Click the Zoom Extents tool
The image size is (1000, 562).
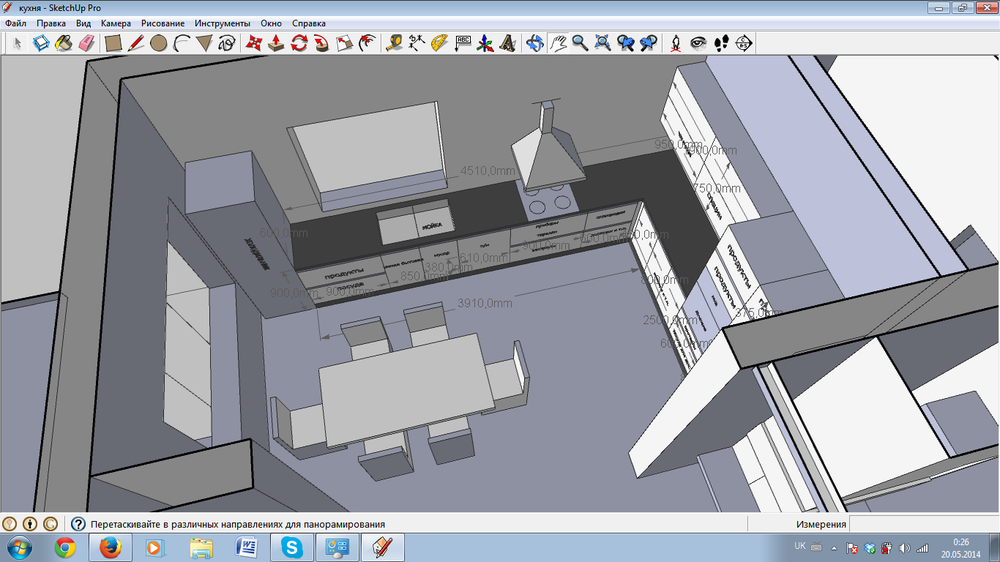pos(603,43)
